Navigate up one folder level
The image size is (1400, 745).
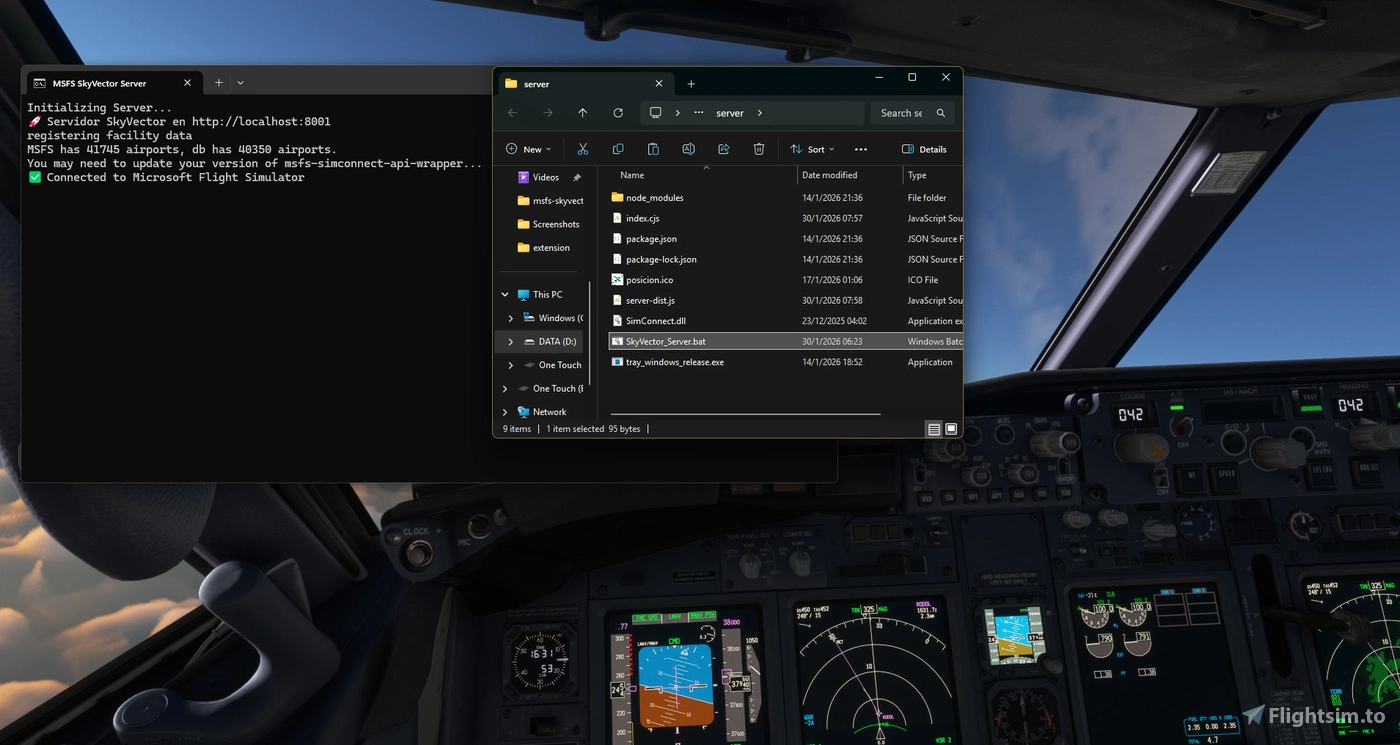(x=583, y=112)
